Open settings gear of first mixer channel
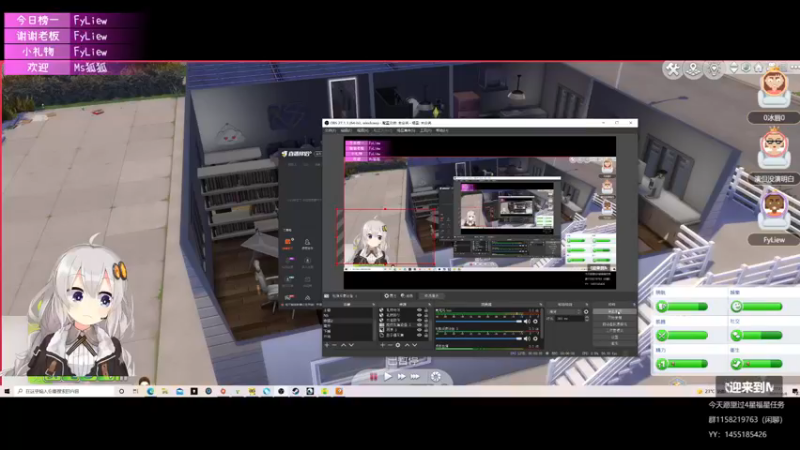 point(535,321)
